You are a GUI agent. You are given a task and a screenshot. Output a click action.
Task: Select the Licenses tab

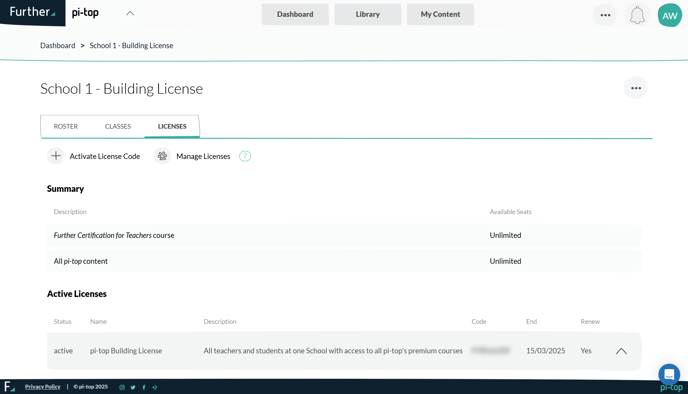click(172, 126)
